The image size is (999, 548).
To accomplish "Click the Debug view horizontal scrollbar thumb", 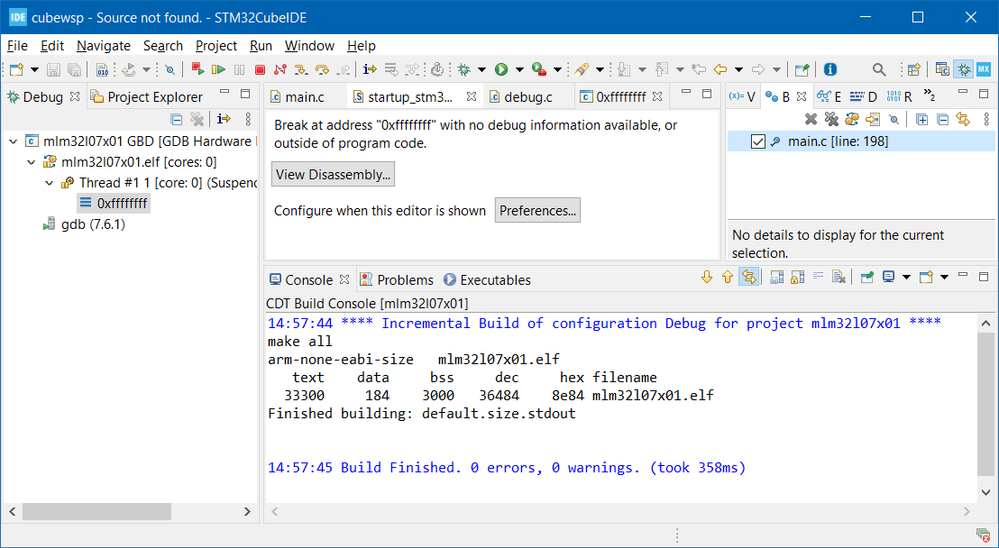I will coord(97,512).
